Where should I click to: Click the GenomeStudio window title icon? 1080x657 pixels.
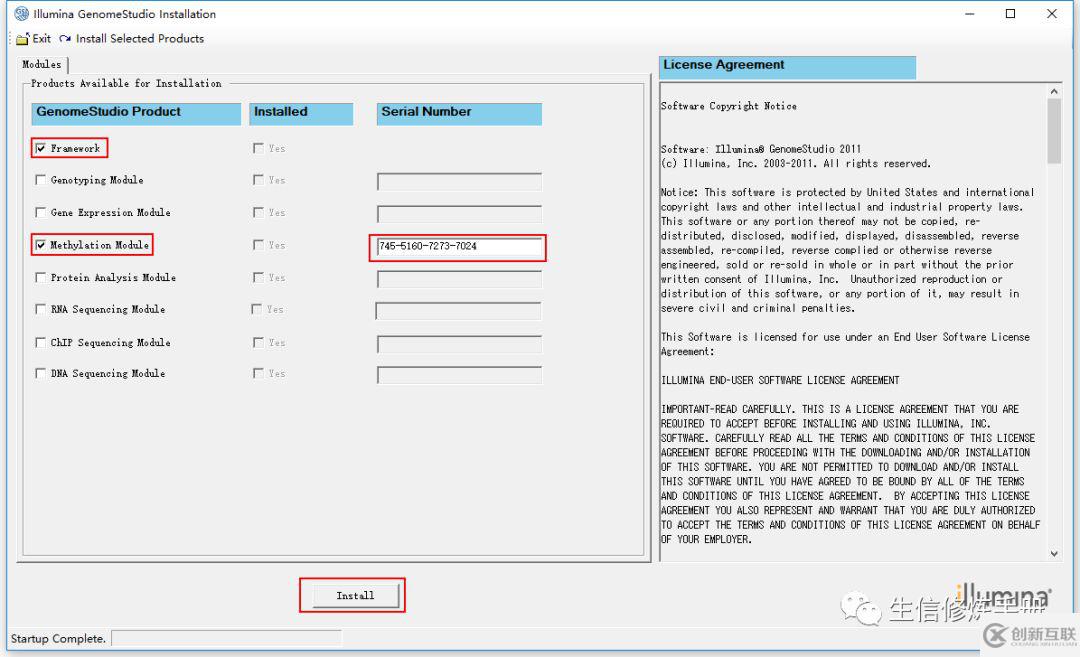tap(22, 14)
